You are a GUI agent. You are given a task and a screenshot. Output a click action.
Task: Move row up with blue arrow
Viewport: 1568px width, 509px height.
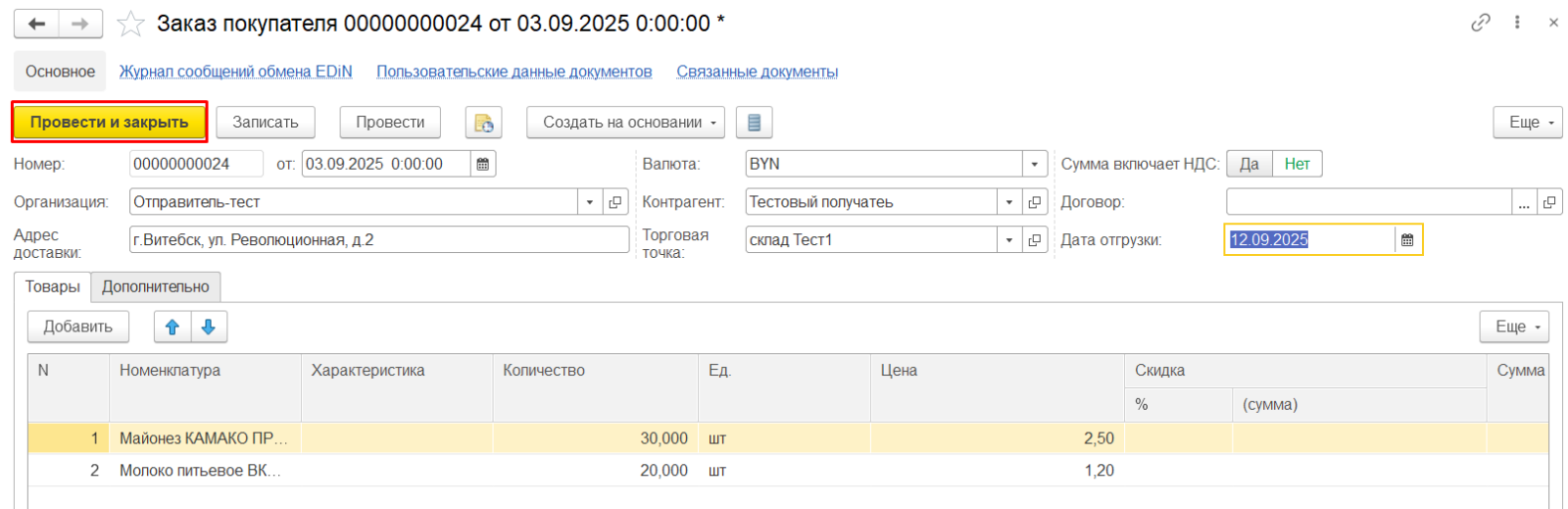(172, 327)
